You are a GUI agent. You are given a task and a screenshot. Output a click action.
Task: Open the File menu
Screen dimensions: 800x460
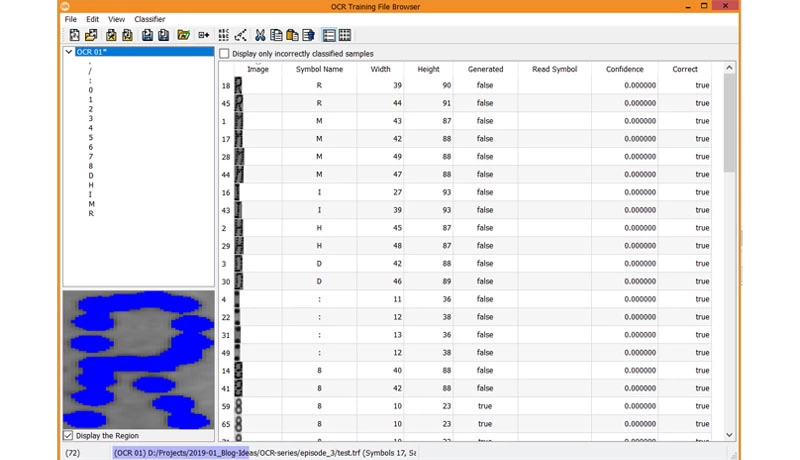coord(70,19)
